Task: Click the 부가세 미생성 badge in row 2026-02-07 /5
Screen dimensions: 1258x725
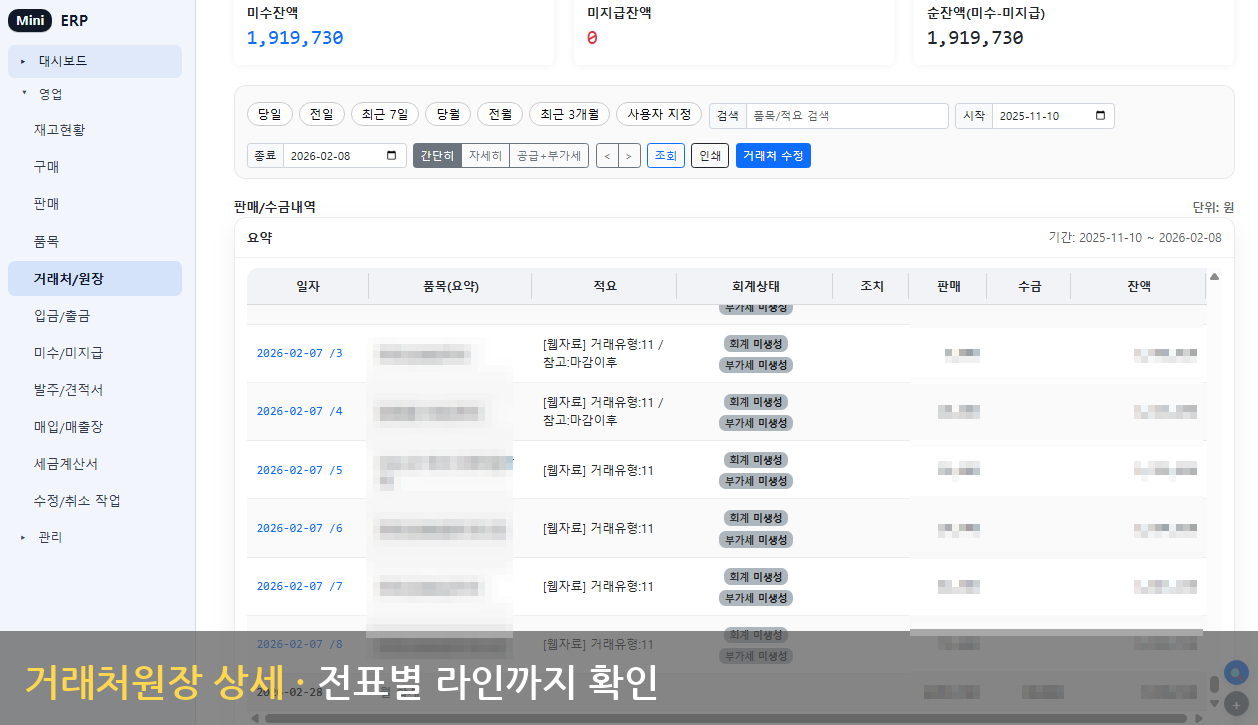Action: coord(755,481)
